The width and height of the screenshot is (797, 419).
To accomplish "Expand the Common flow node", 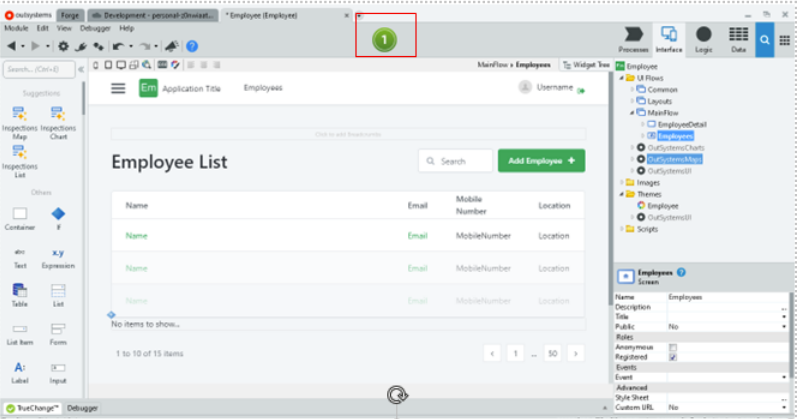I will (632, 89).
